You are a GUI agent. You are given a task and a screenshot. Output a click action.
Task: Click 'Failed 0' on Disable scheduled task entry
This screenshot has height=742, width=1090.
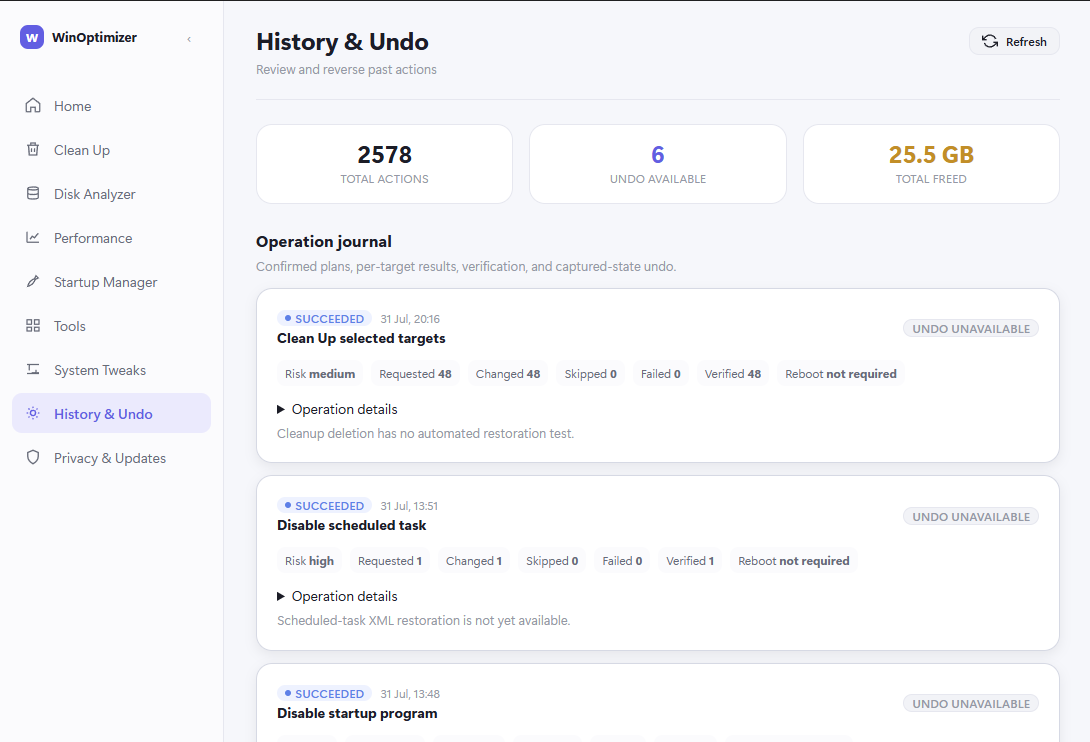coord(622,560)
